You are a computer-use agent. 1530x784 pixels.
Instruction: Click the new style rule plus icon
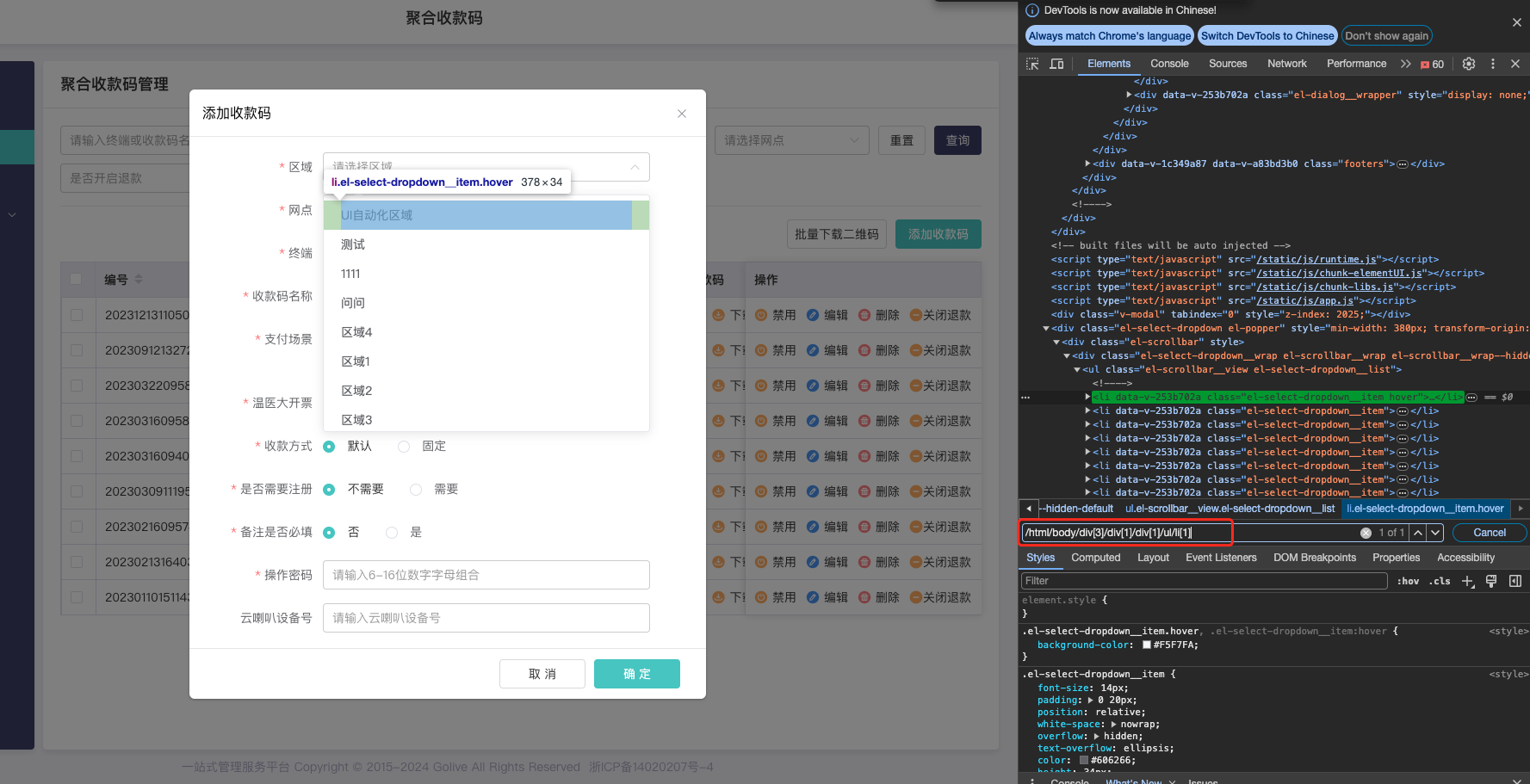pos(1468,581)
